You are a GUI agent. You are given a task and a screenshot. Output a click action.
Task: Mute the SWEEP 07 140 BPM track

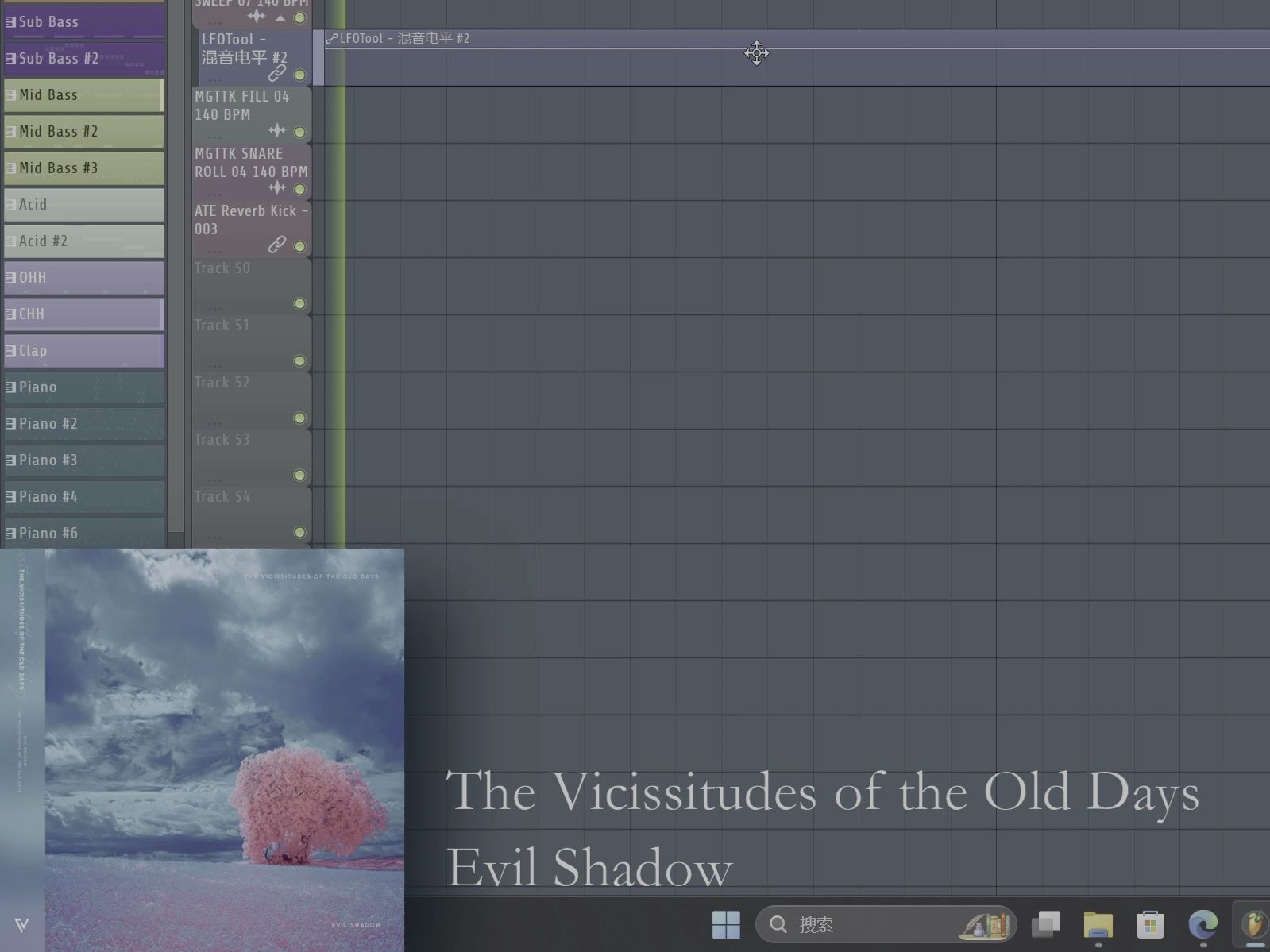coord(299,17)
